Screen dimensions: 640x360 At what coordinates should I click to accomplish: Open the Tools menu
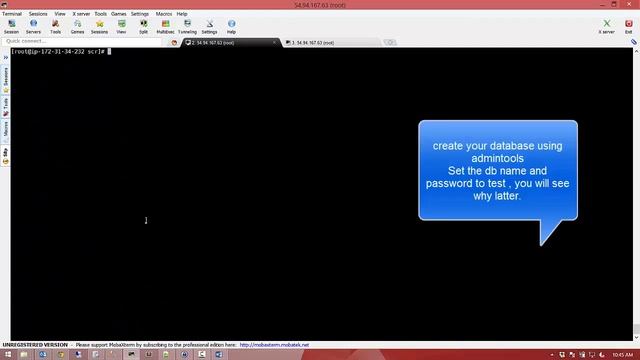pyautogui.click(x=100, y=14)
